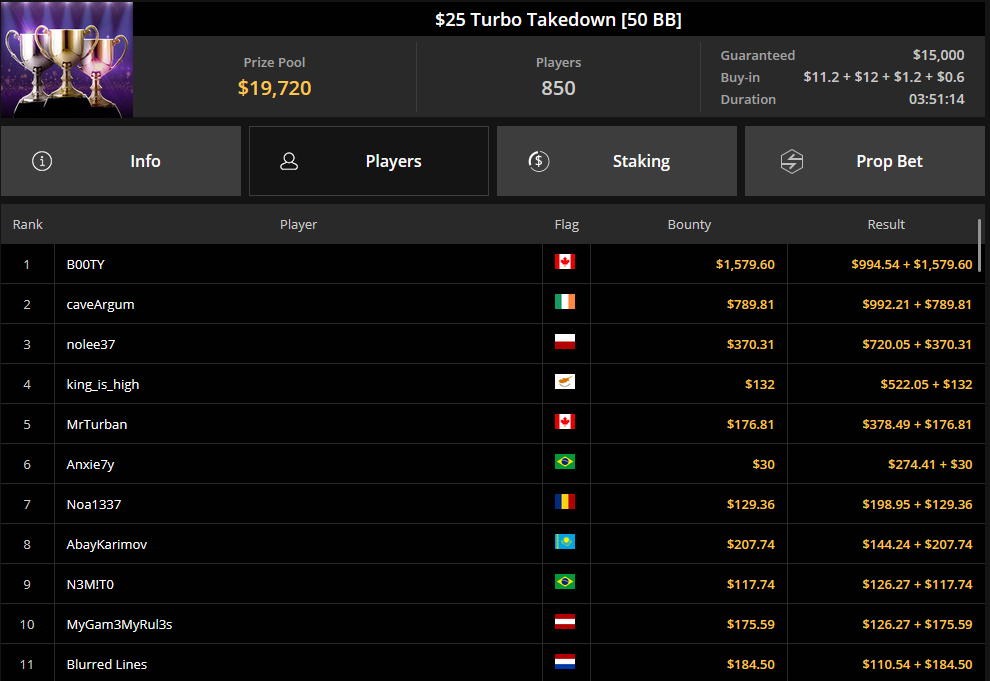This screenshot has height=681, width=990.
Task: Click the player list scrollbar
Action: (979, 246)
